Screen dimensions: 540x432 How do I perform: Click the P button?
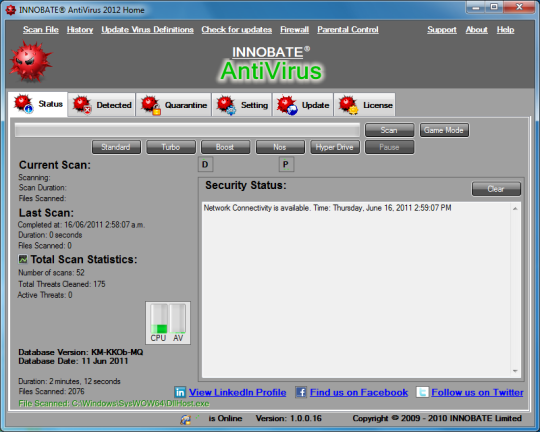(x=286, y=164)
